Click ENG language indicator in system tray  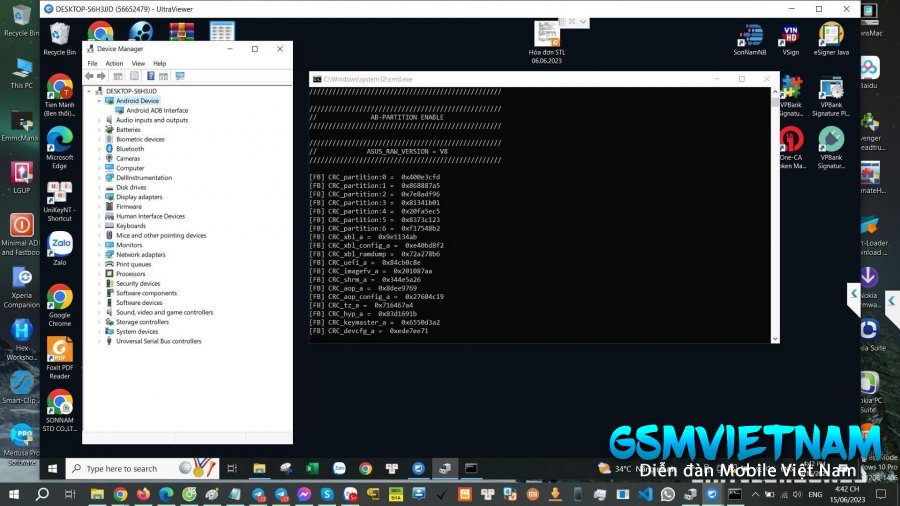click(815, 494)
